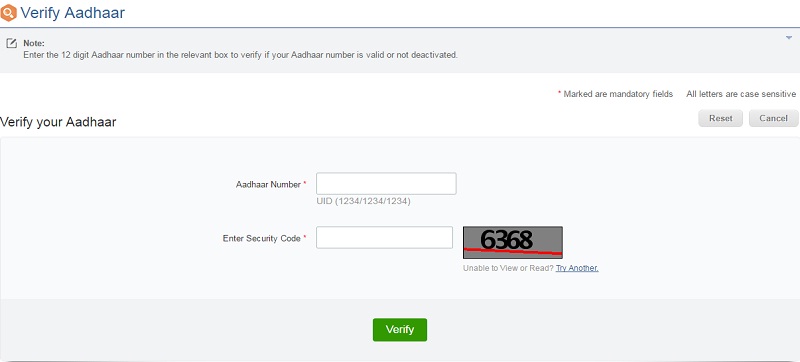Click the All letters are case sensitive text
This screenshot has height=362, width=800.
tap(741, 94)
